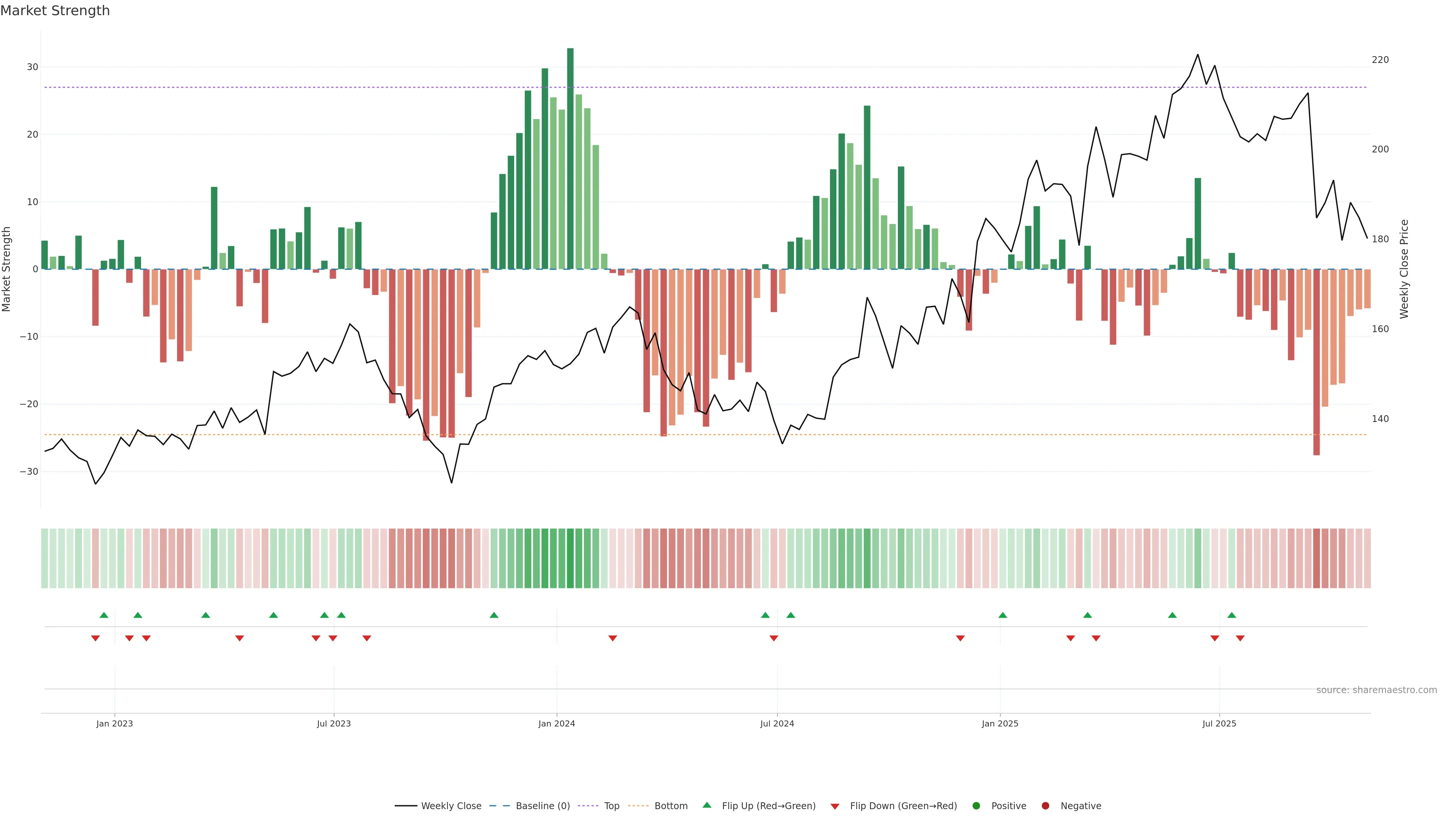1456x819 pixels.
Task: Click the lone flip-down triangle after Jan 2024
Action: click(613, 638)
